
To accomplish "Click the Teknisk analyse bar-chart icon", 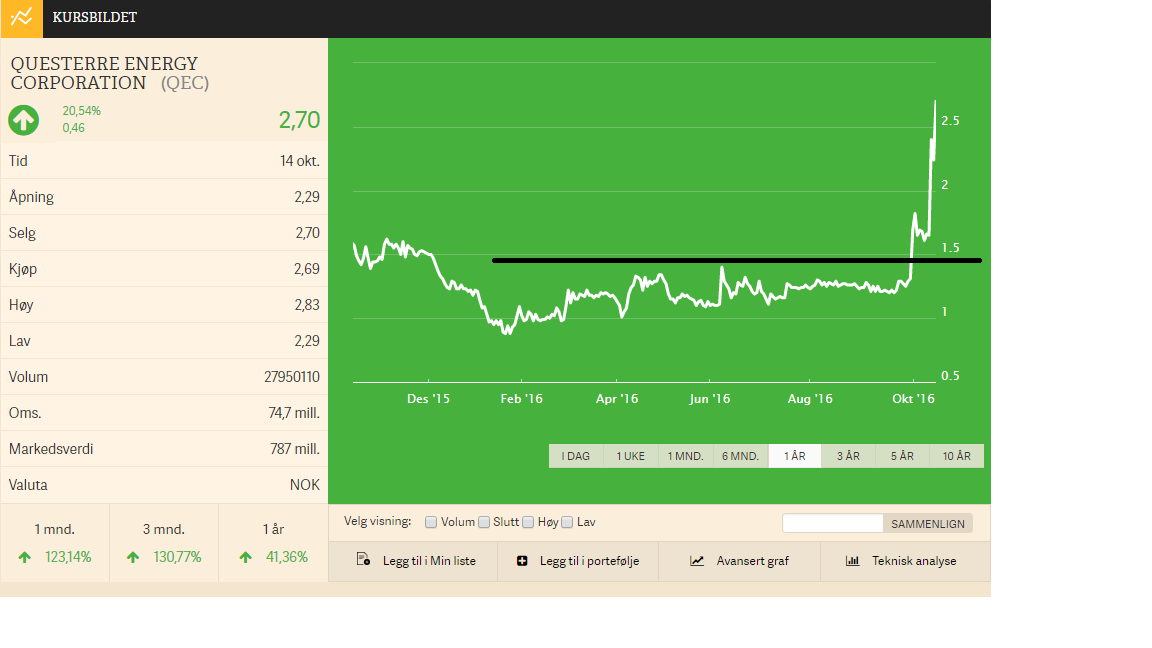I will coord(852,561).
